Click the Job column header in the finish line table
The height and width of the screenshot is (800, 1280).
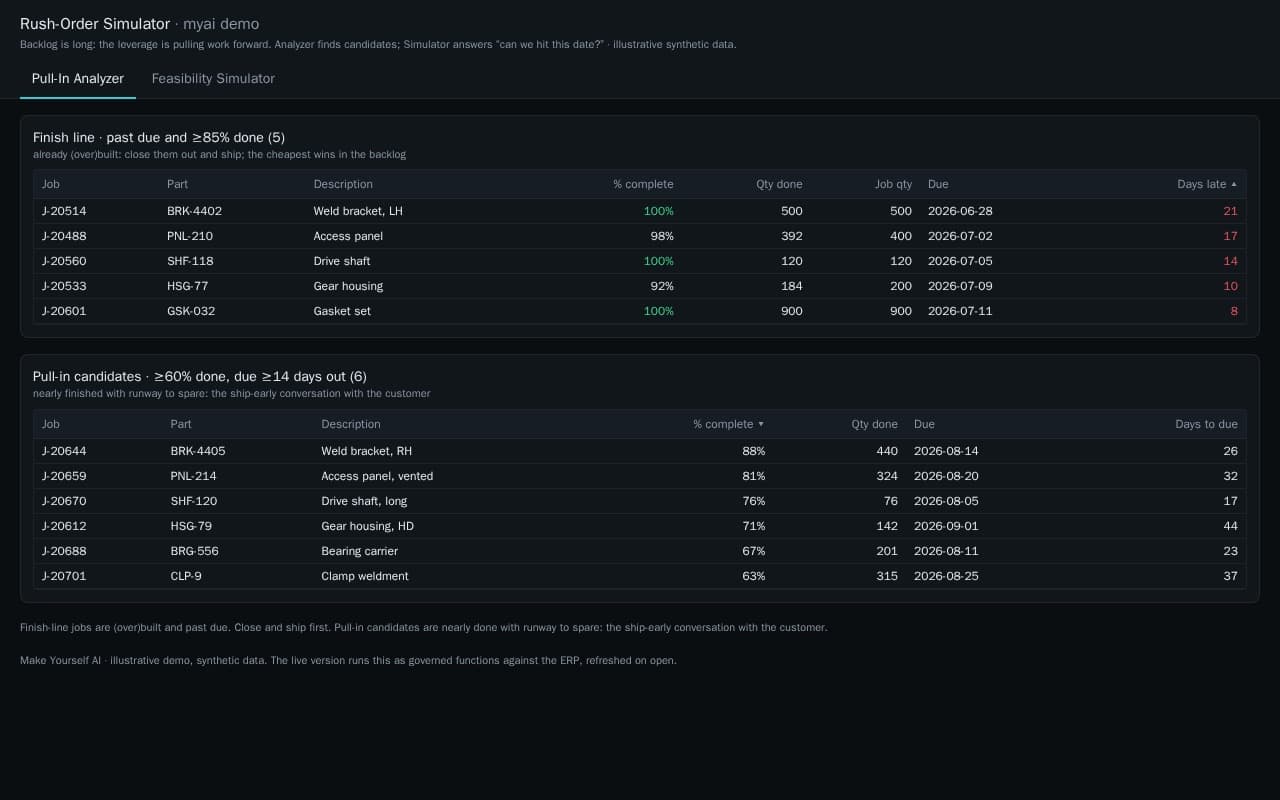(51, 184)
